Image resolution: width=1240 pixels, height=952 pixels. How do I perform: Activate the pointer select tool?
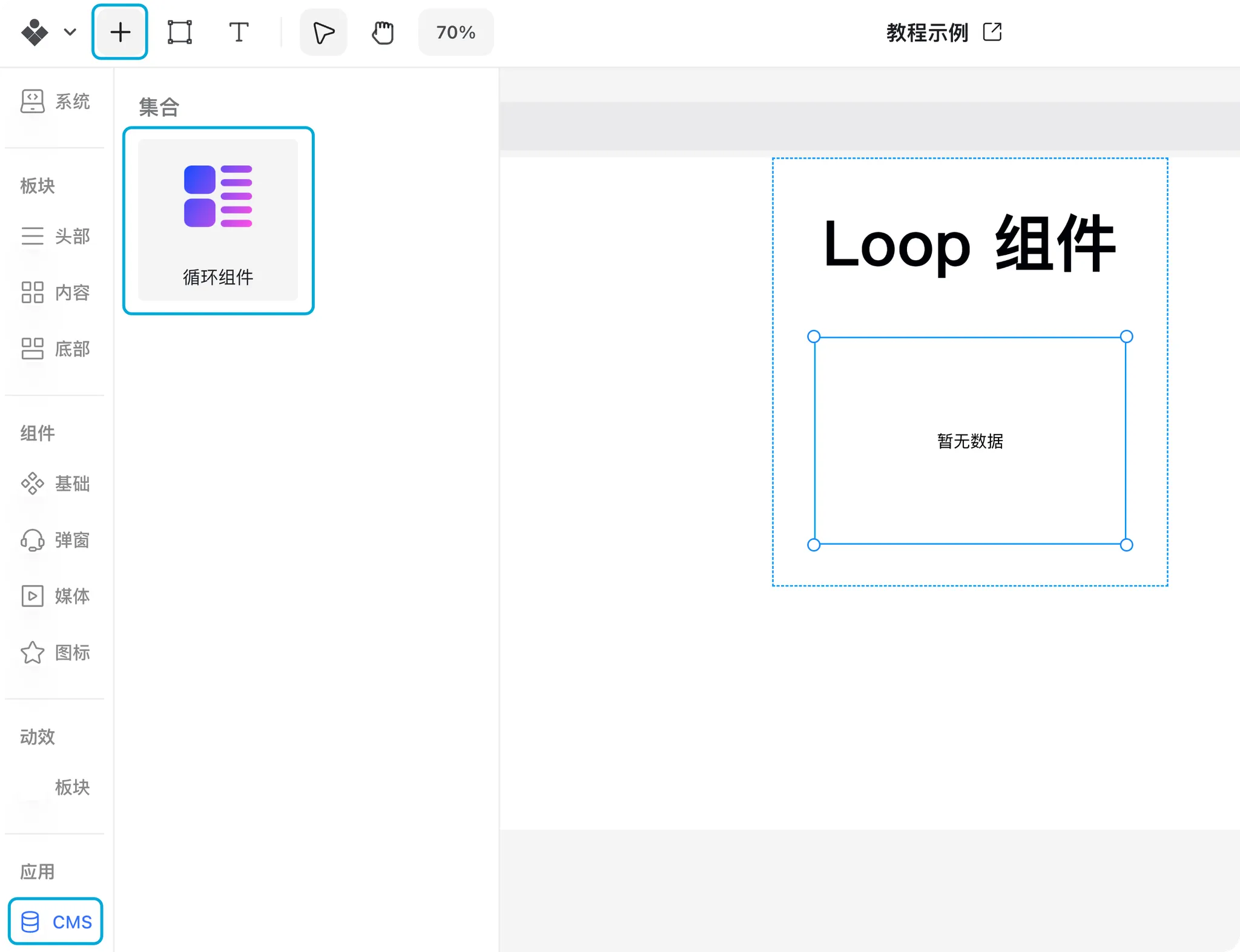[x=323, y=32]
